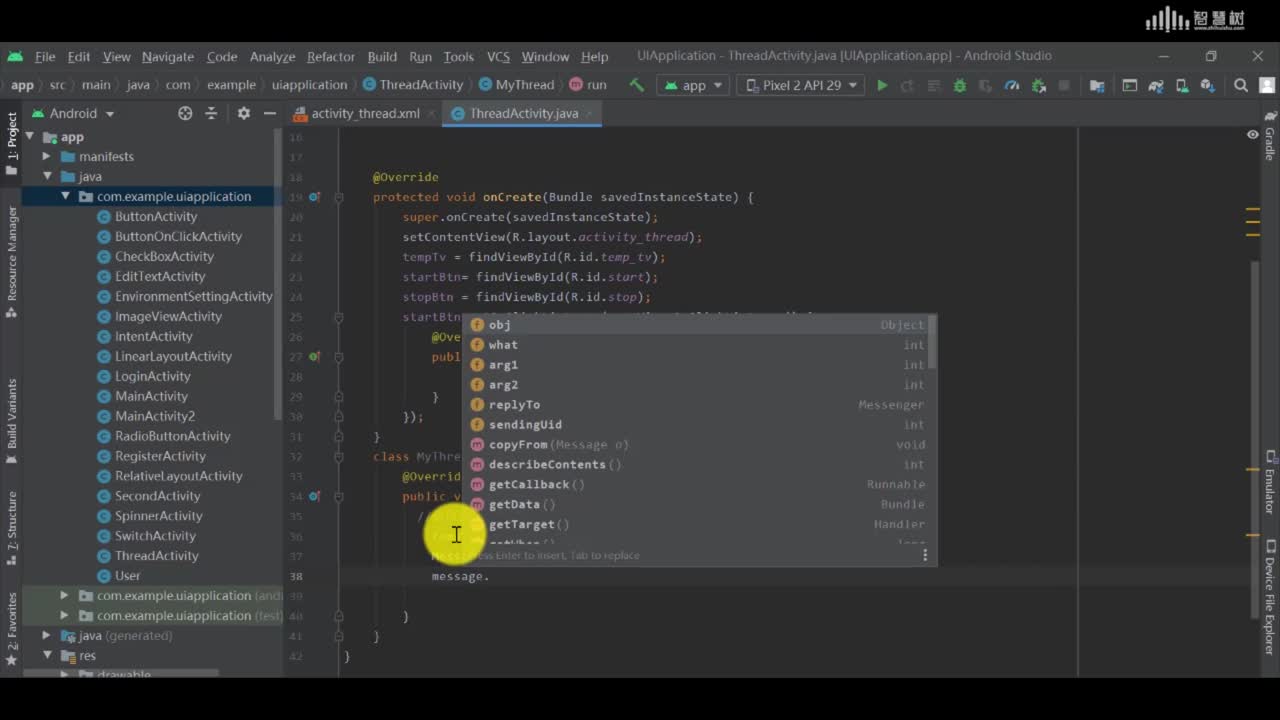
Task: Expand the java (generated) folder
Action: tap(46, 636)
